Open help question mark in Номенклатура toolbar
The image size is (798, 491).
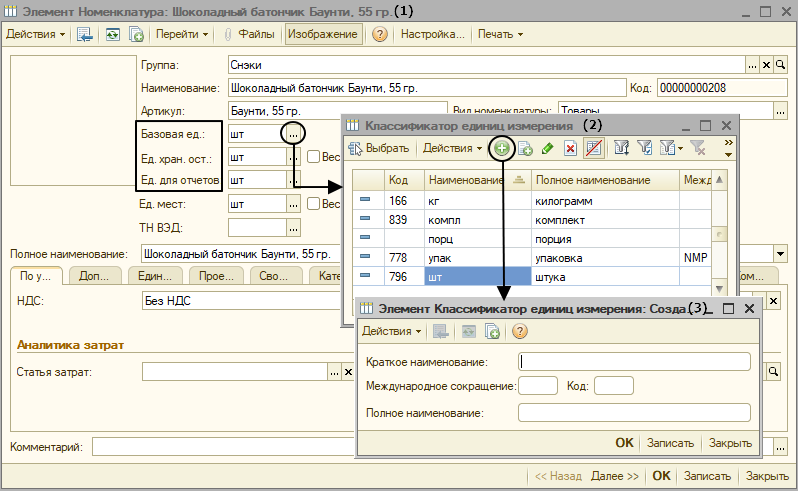[x=380, y=35]
